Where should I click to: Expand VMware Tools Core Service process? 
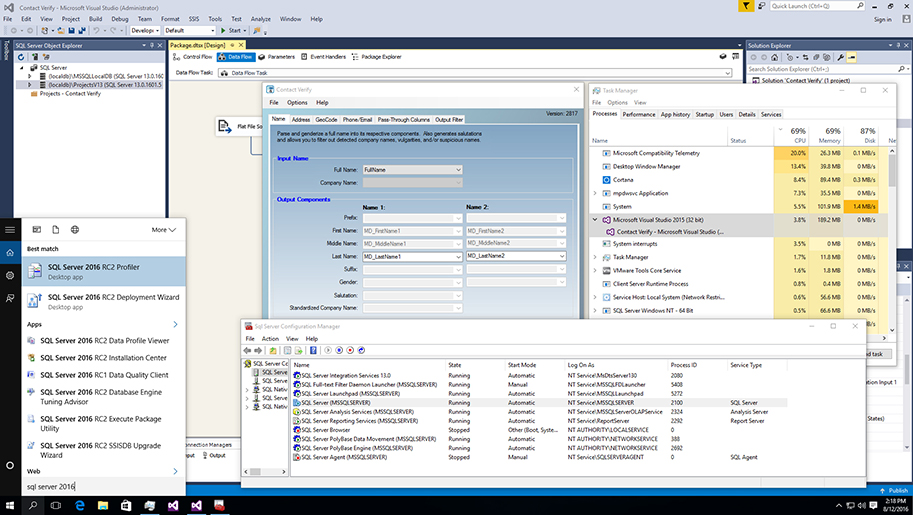point(595,271)
